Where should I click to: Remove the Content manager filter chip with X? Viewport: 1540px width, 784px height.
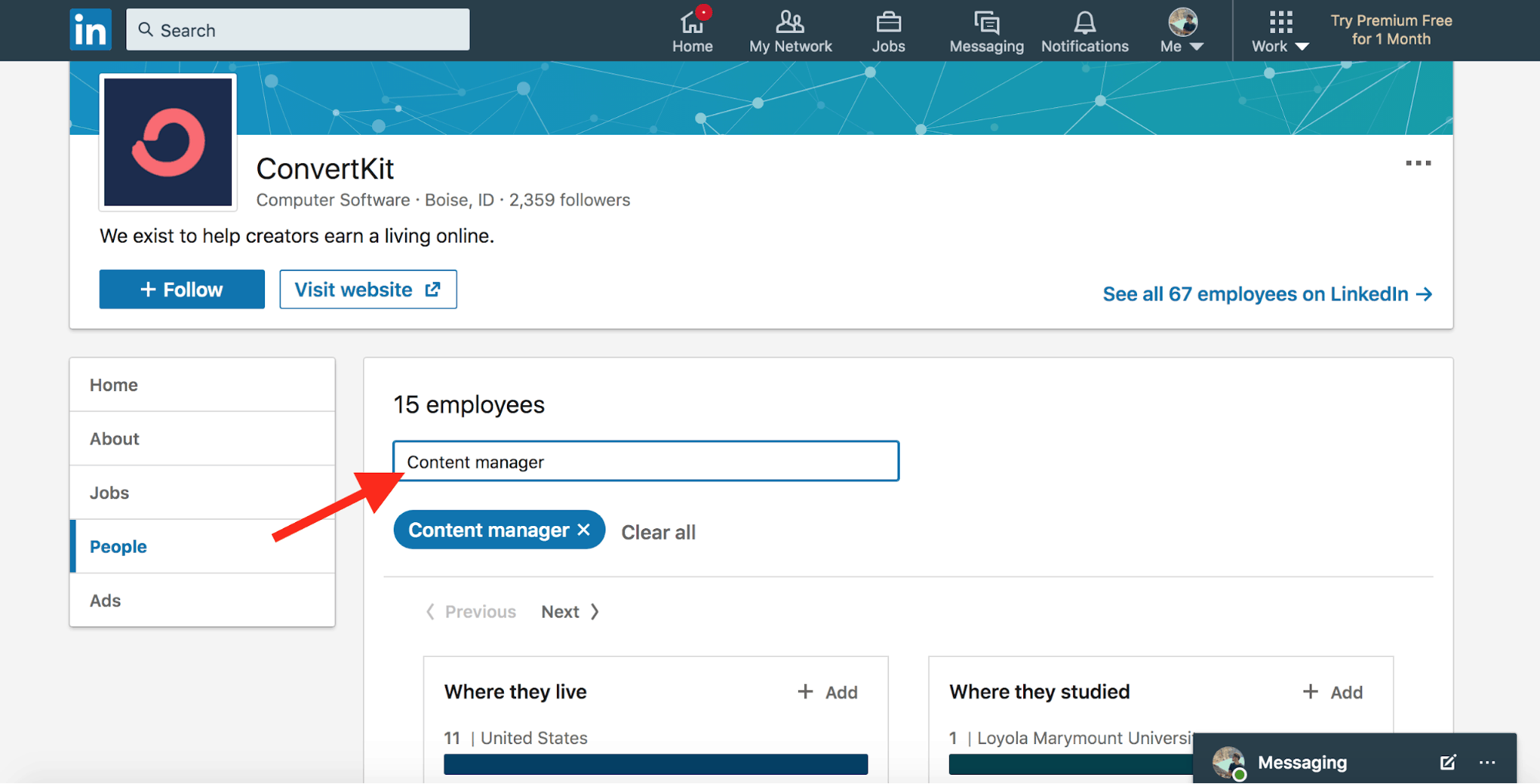point(584,530)
